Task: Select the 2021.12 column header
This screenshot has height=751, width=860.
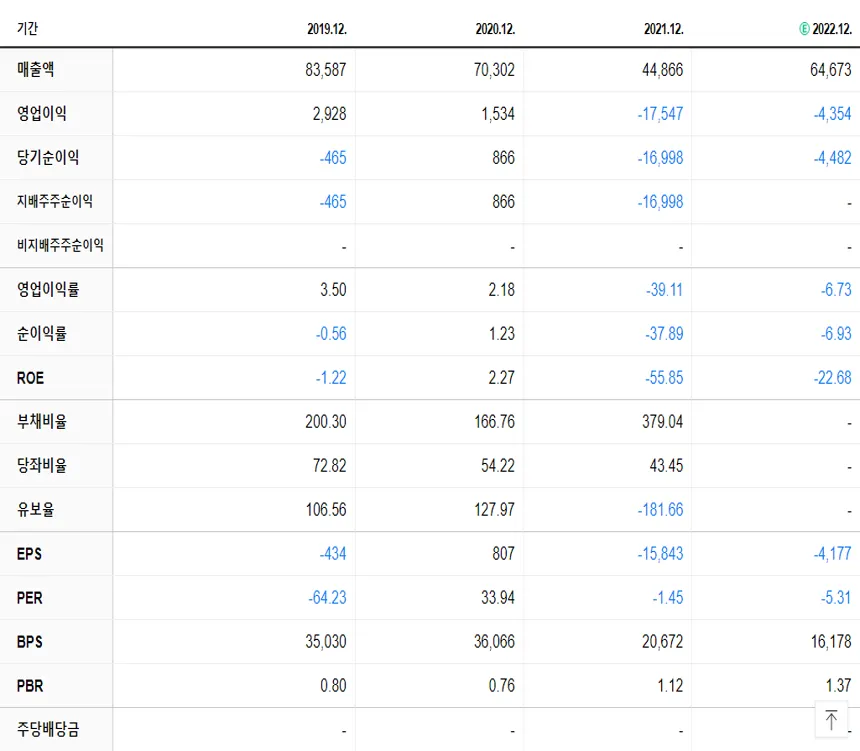Action: (661, 29)
